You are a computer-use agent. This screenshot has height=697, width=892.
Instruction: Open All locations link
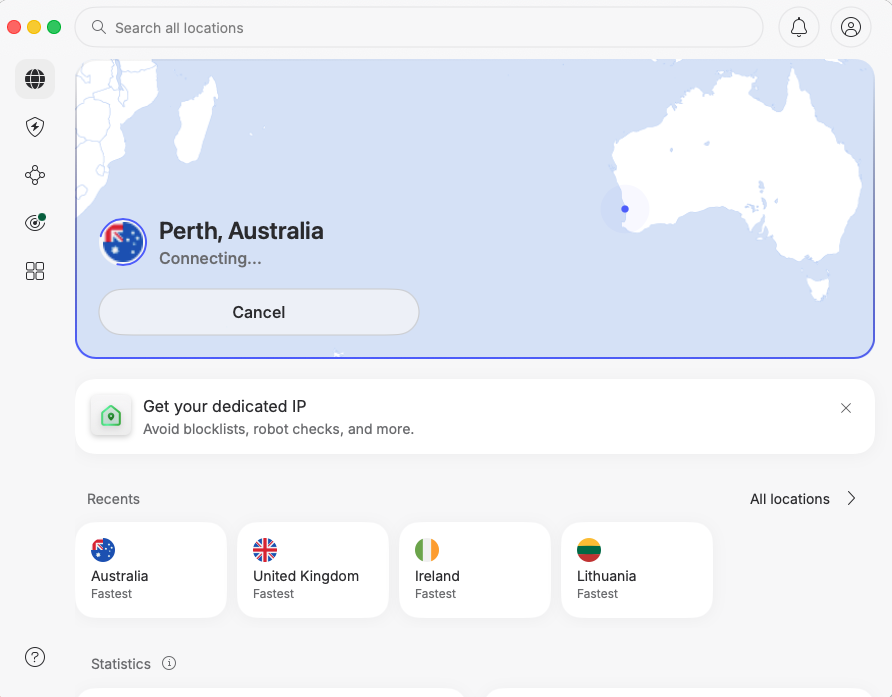790,499
